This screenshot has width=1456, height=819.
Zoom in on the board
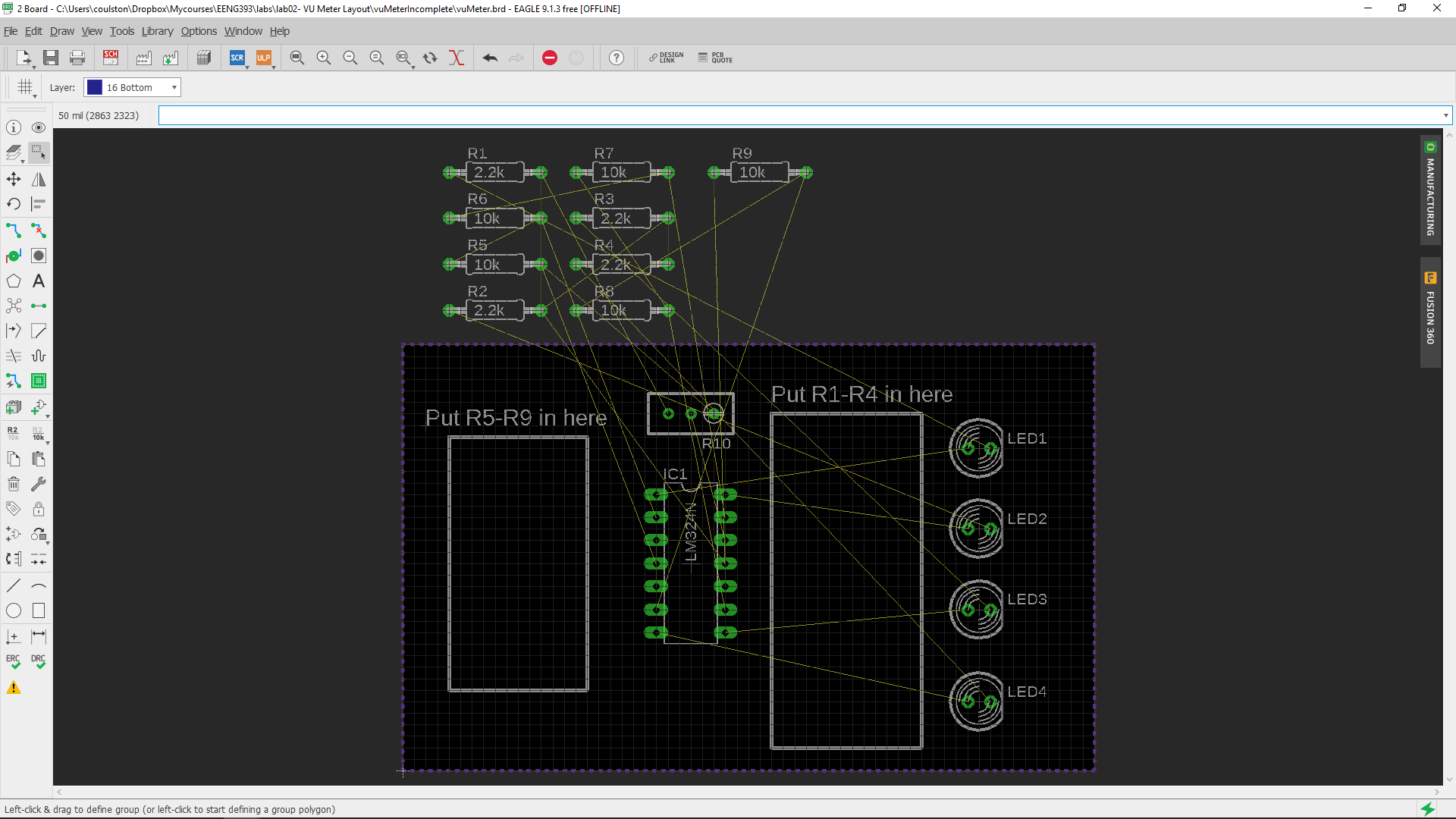324,58
